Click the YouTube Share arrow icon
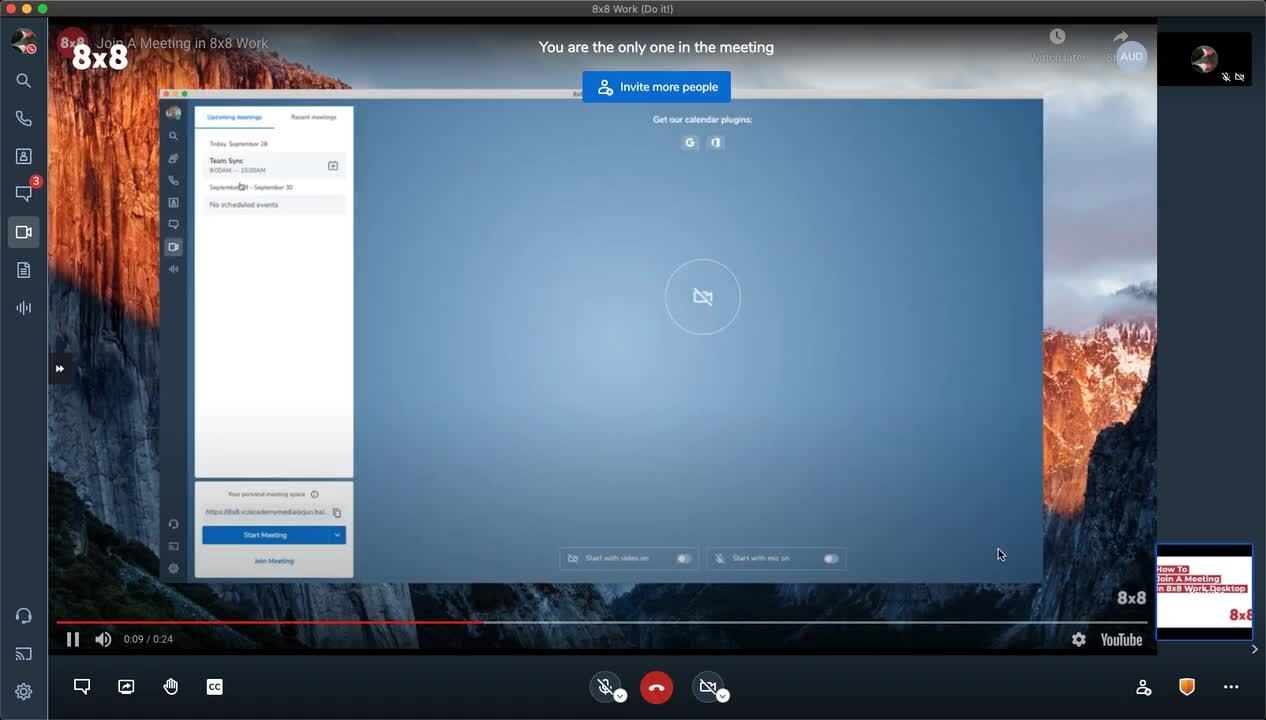 (x=1119, y=38)
